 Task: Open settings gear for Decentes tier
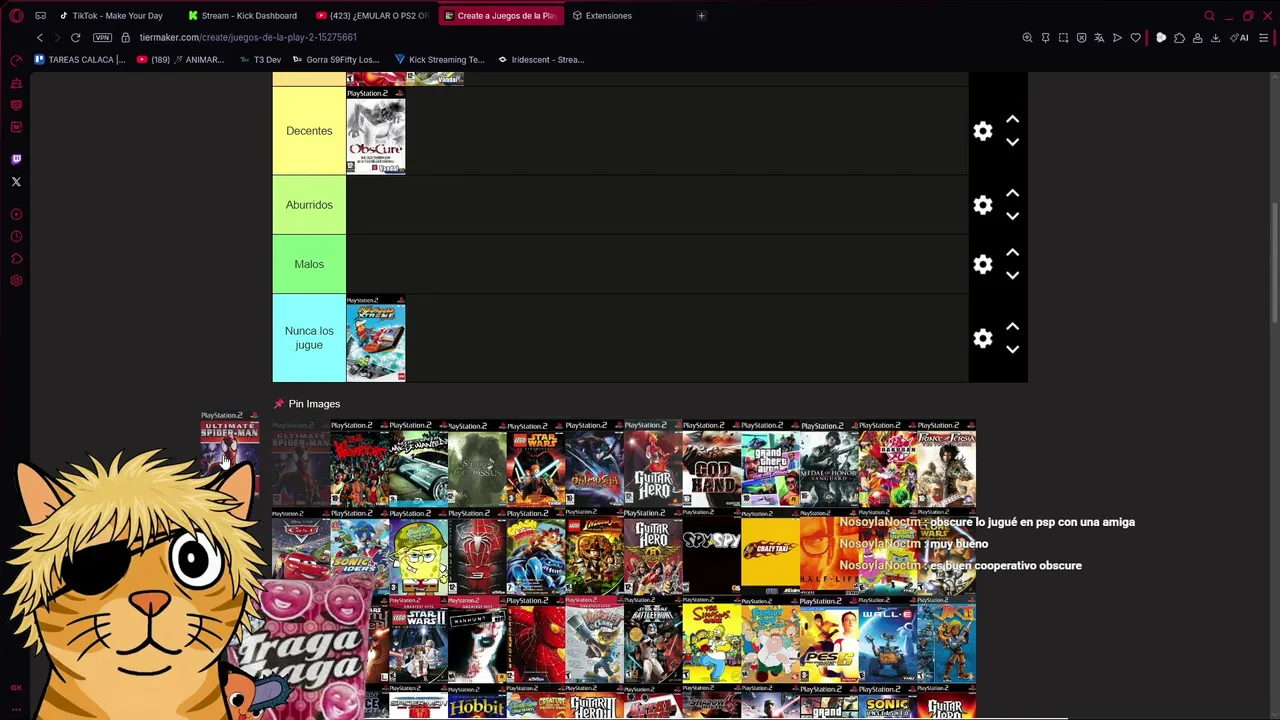pyautogui.click(x=983, y=131)
